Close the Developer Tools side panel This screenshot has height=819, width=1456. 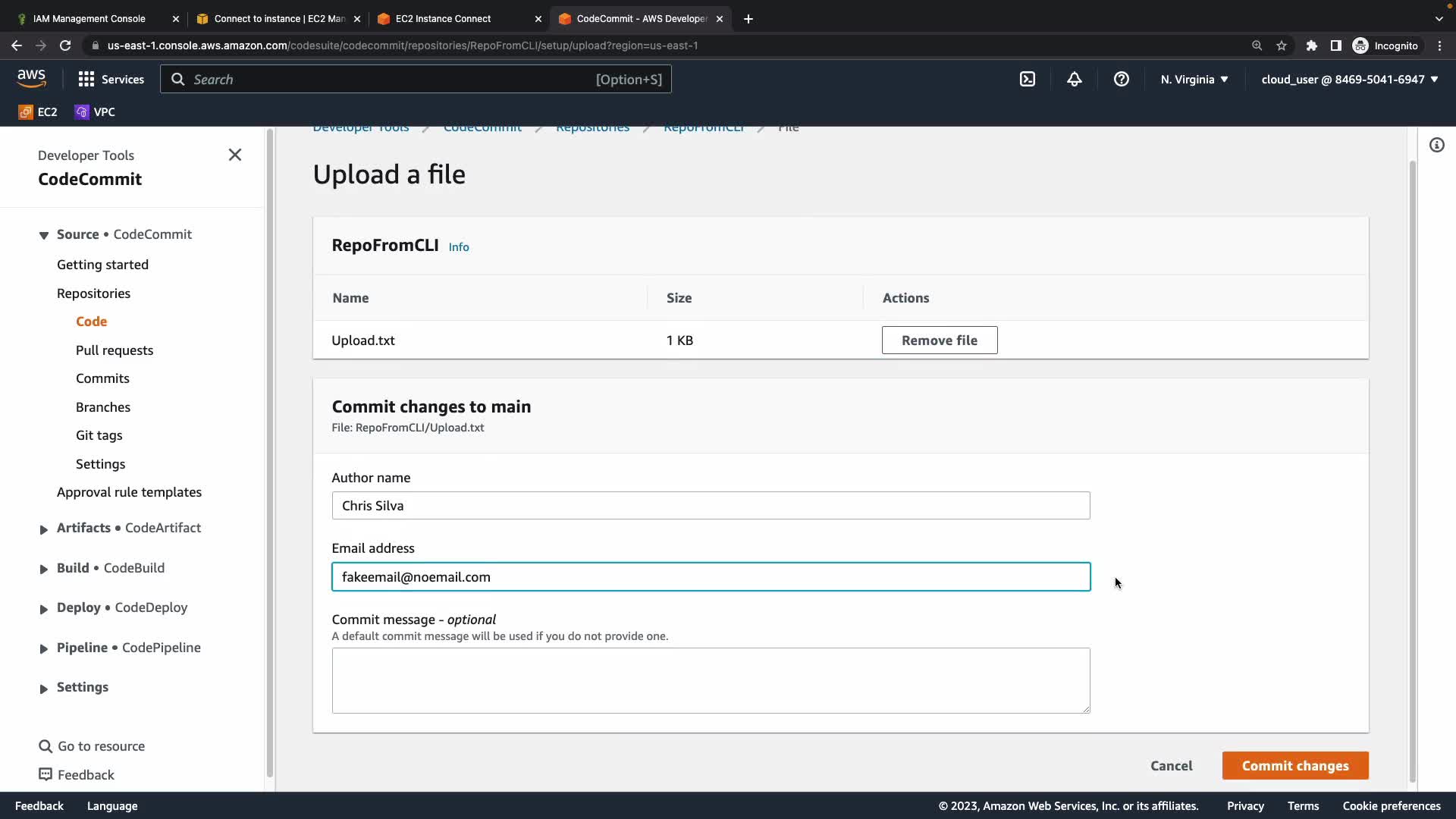(x=235, y=155)
